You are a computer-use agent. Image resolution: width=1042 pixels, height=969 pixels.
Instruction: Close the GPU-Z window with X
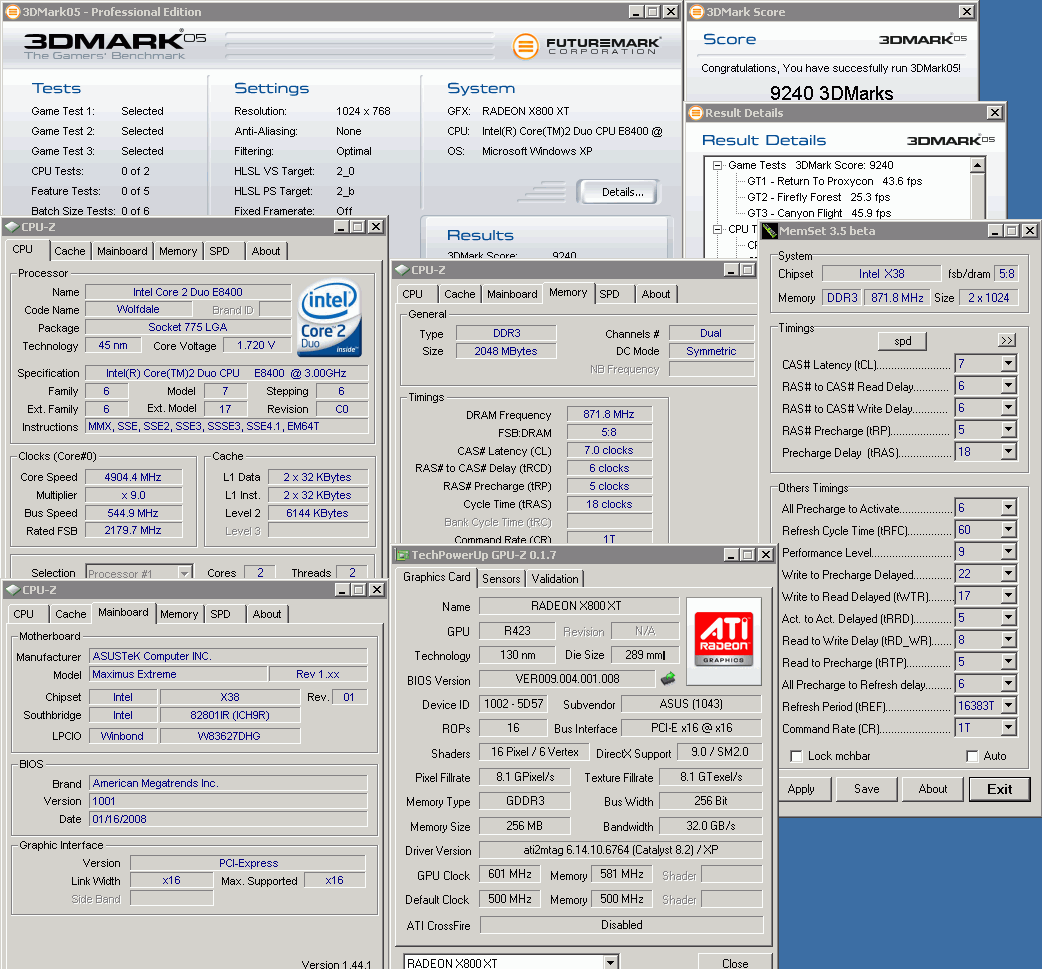[x=766, y=554]
